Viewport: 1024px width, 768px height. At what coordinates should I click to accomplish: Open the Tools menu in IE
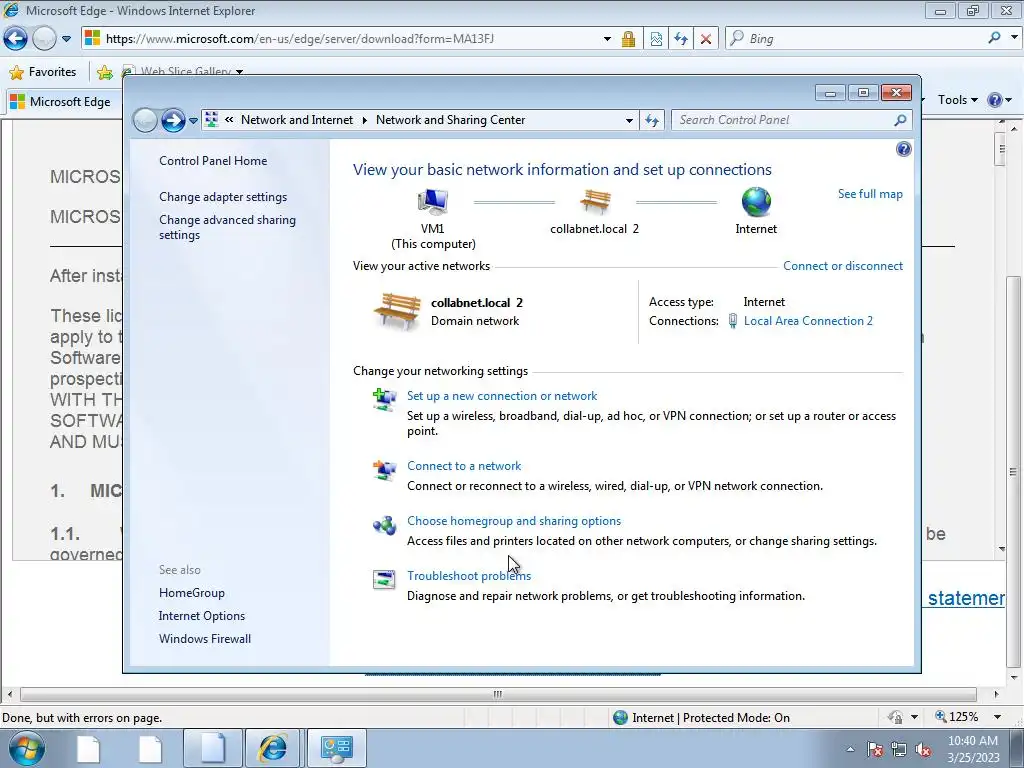[957, 100]
